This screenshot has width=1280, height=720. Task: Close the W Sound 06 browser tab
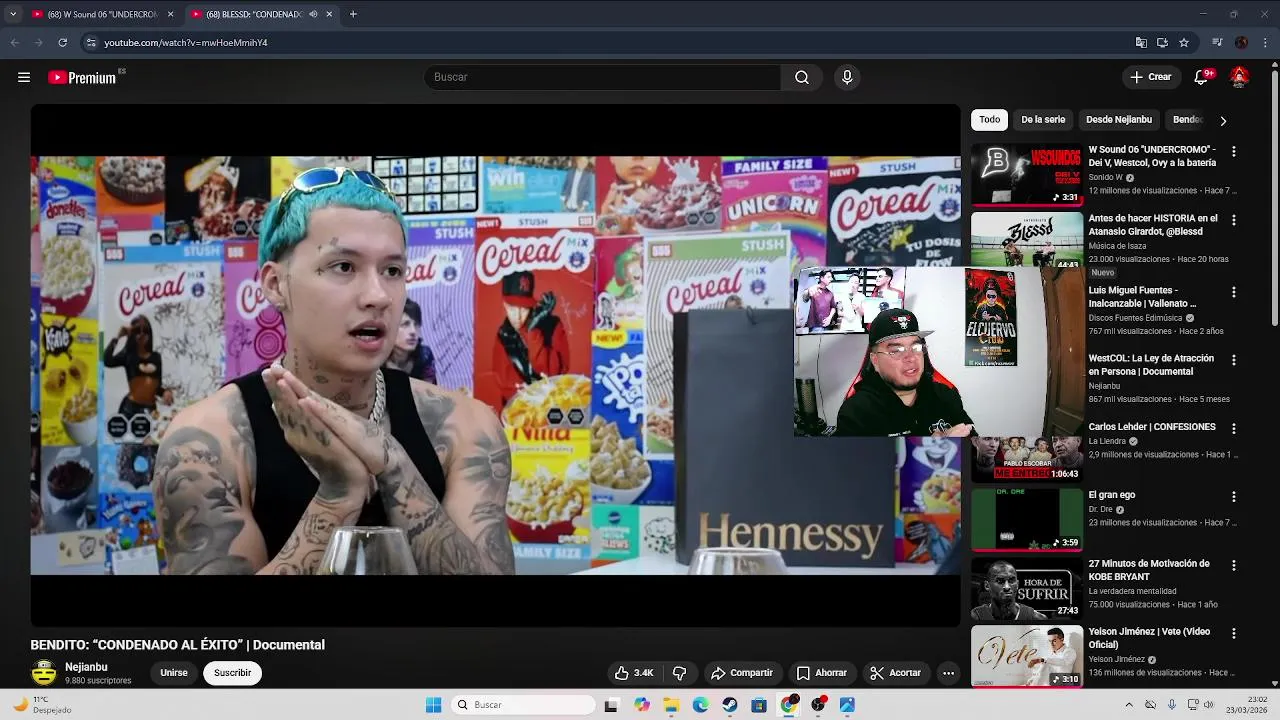click(170, 14)
